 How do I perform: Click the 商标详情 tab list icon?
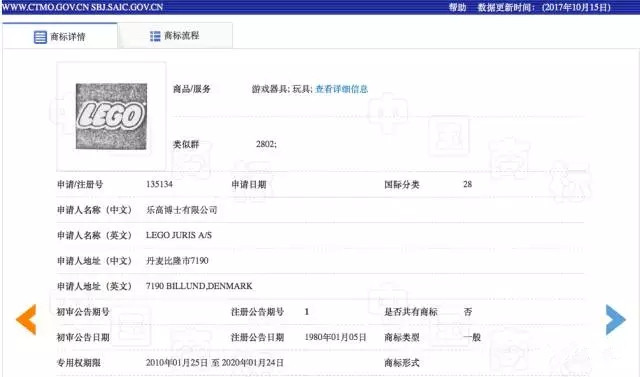coord(40,37)
